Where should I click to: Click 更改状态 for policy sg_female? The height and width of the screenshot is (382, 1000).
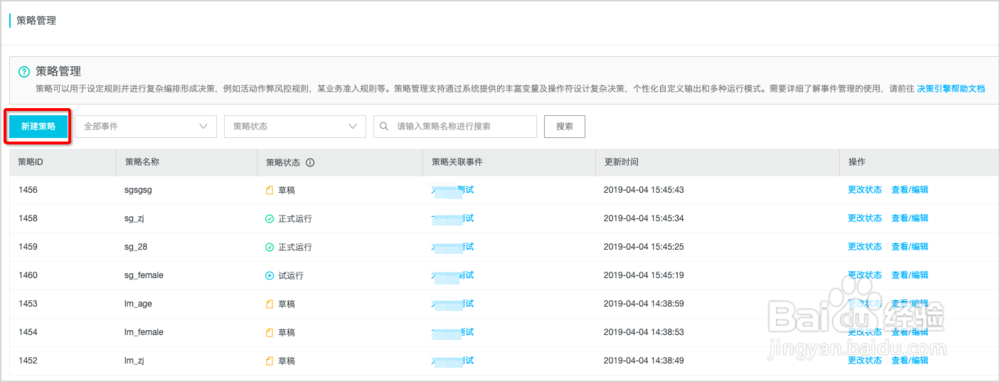pyautogui.click(x=865, y=275)
